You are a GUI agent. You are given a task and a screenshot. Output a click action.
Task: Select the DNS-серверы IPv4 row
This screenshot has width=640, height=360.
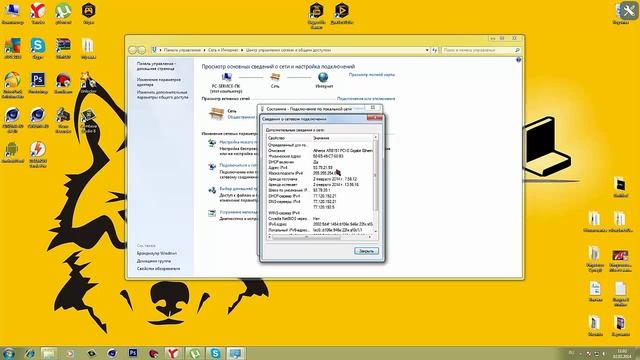[320, 202]
